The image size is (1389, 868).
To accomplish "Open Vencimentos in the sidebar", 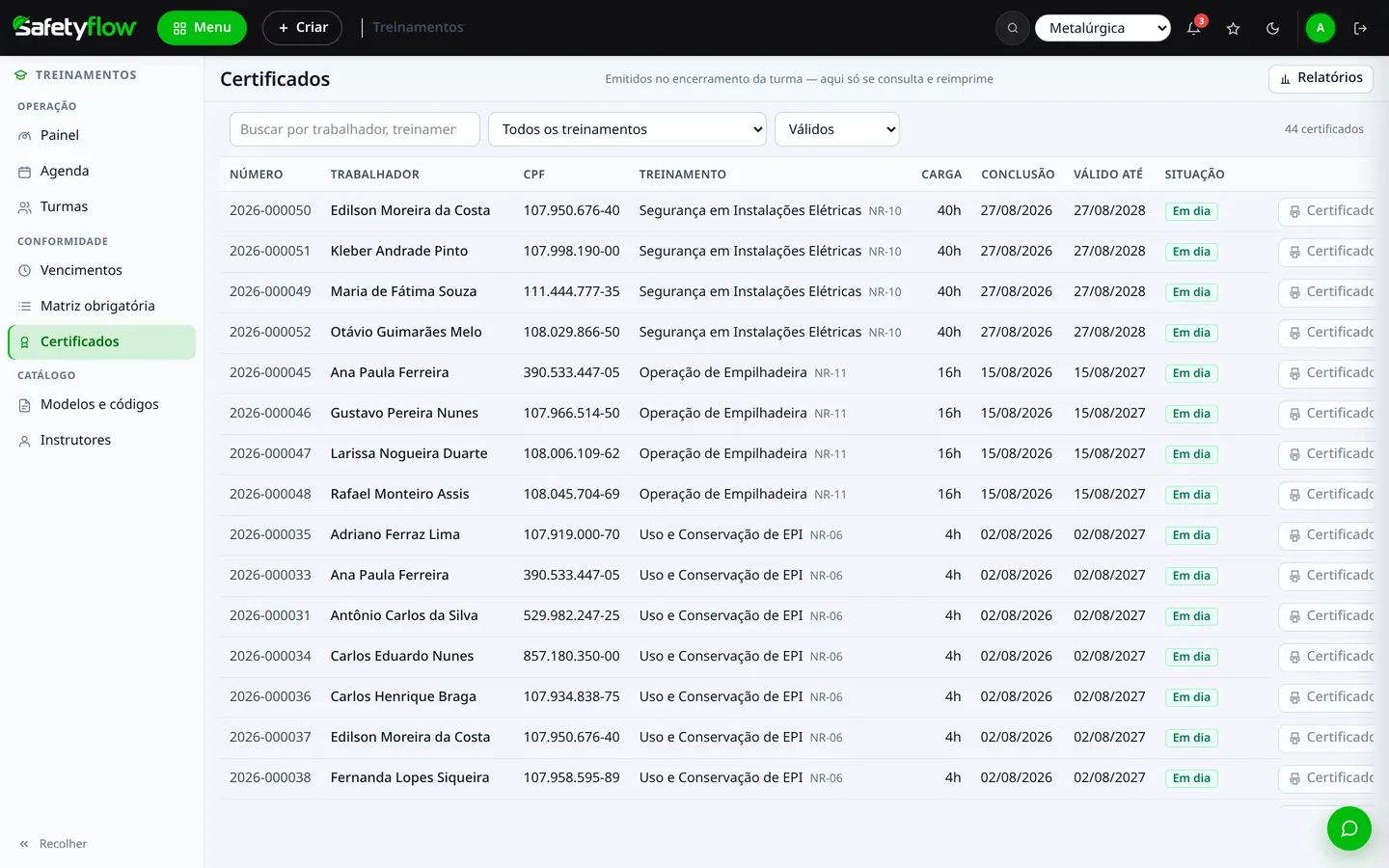I will (101, 270).
